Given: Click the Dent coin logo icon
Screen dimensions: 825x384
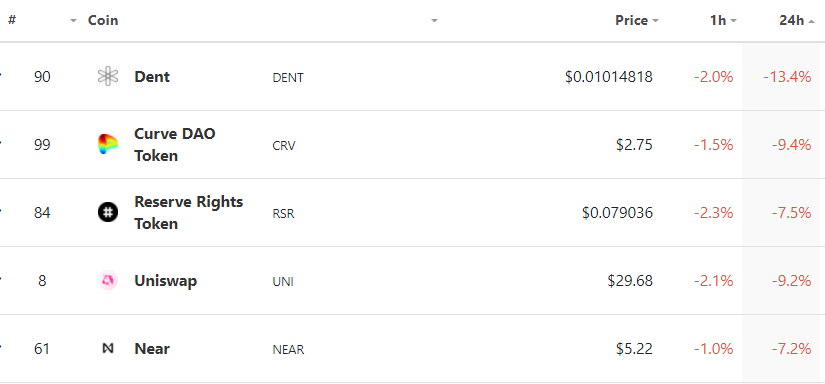Looking at the screenshot, I should 108,77.
